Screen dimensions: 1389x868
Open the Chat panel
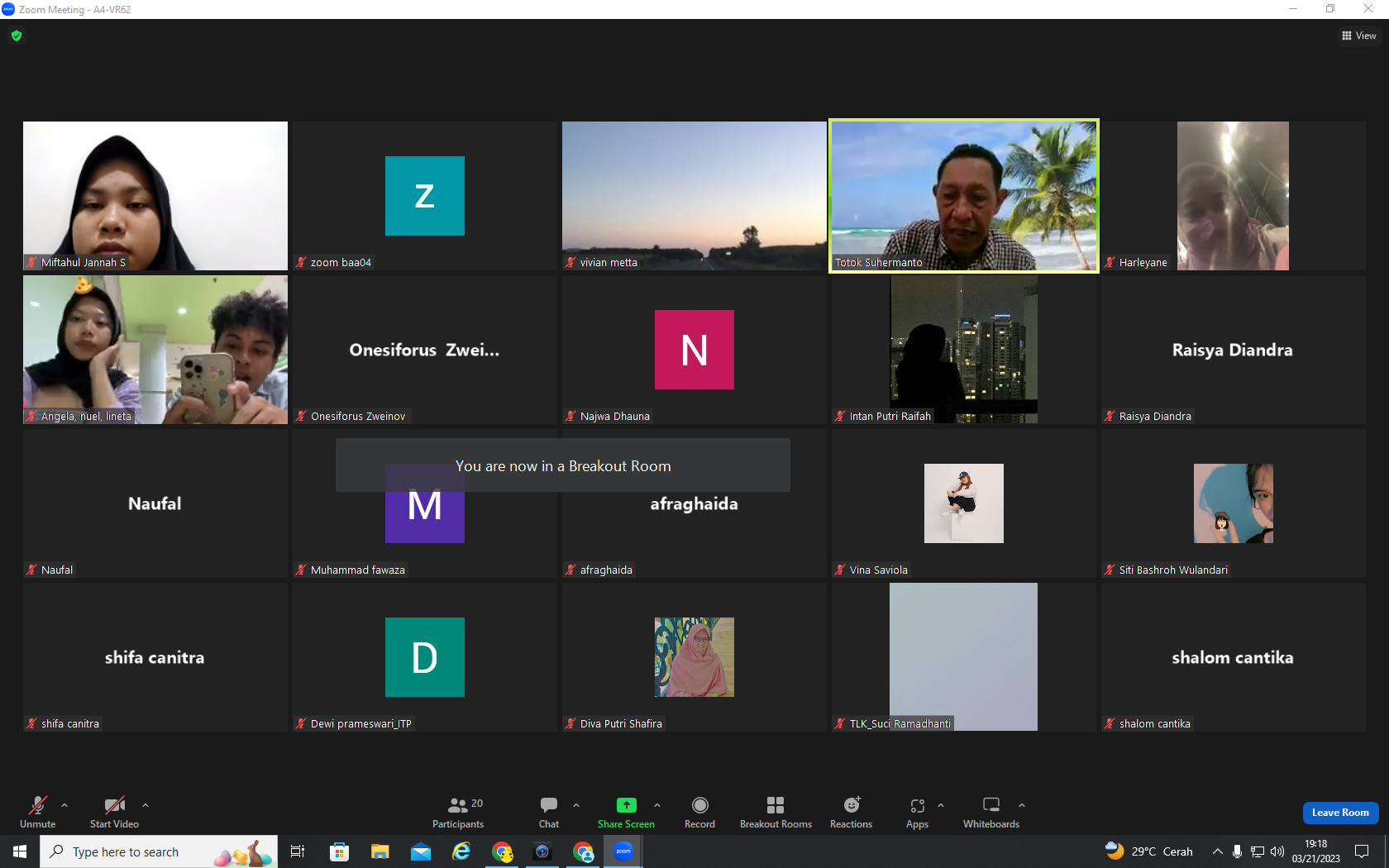549,813
